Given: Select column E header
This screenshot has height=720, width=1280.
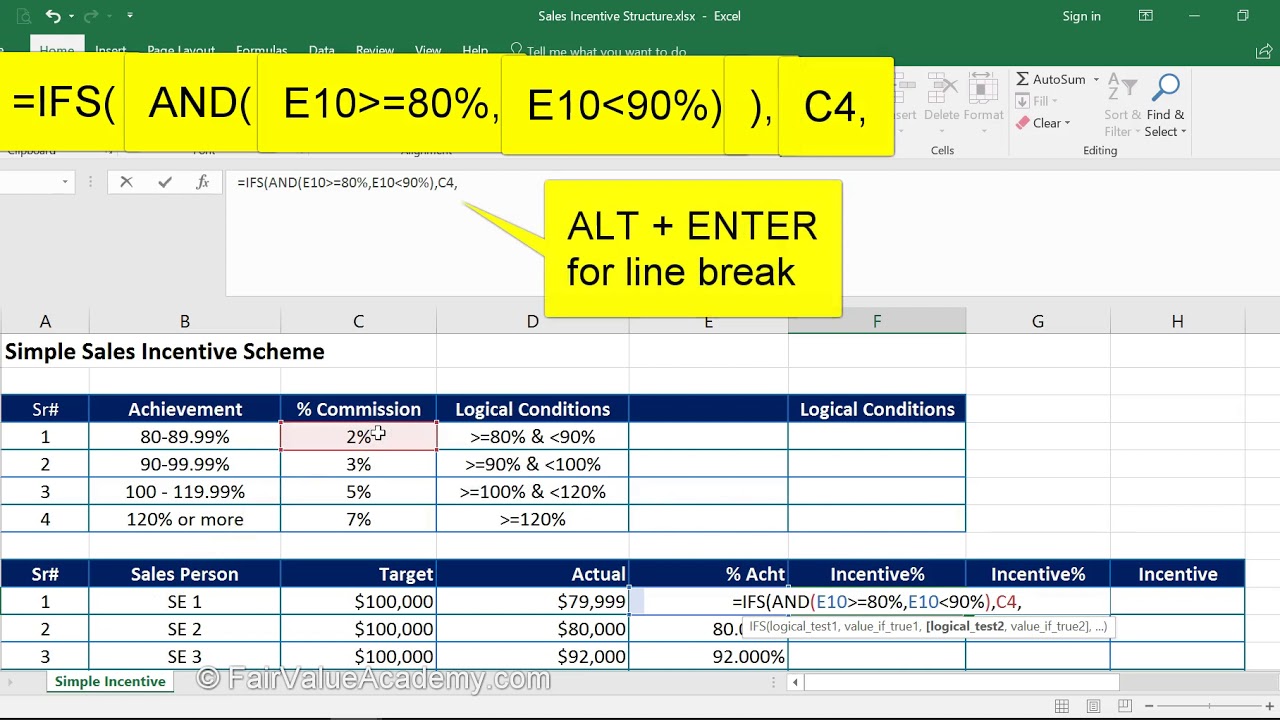Looking at the screenshot, I should 708,321.
